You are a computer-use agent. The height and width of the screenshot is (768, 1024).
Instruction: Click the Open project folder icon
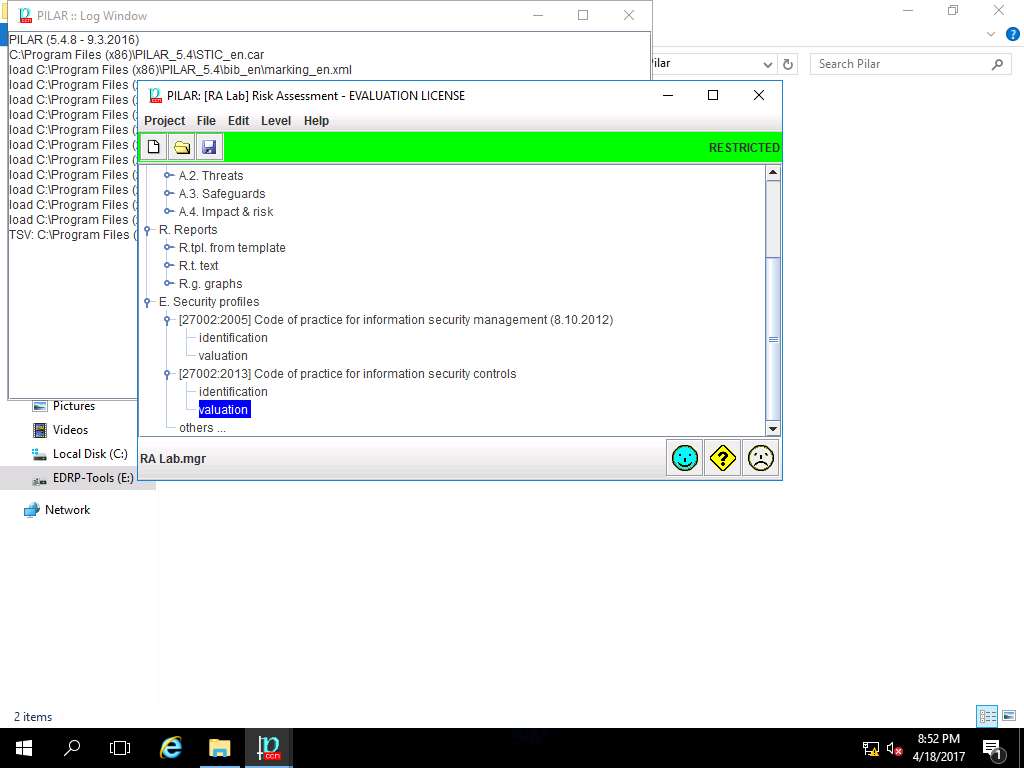pyautogui.click(x=182, y=147)
